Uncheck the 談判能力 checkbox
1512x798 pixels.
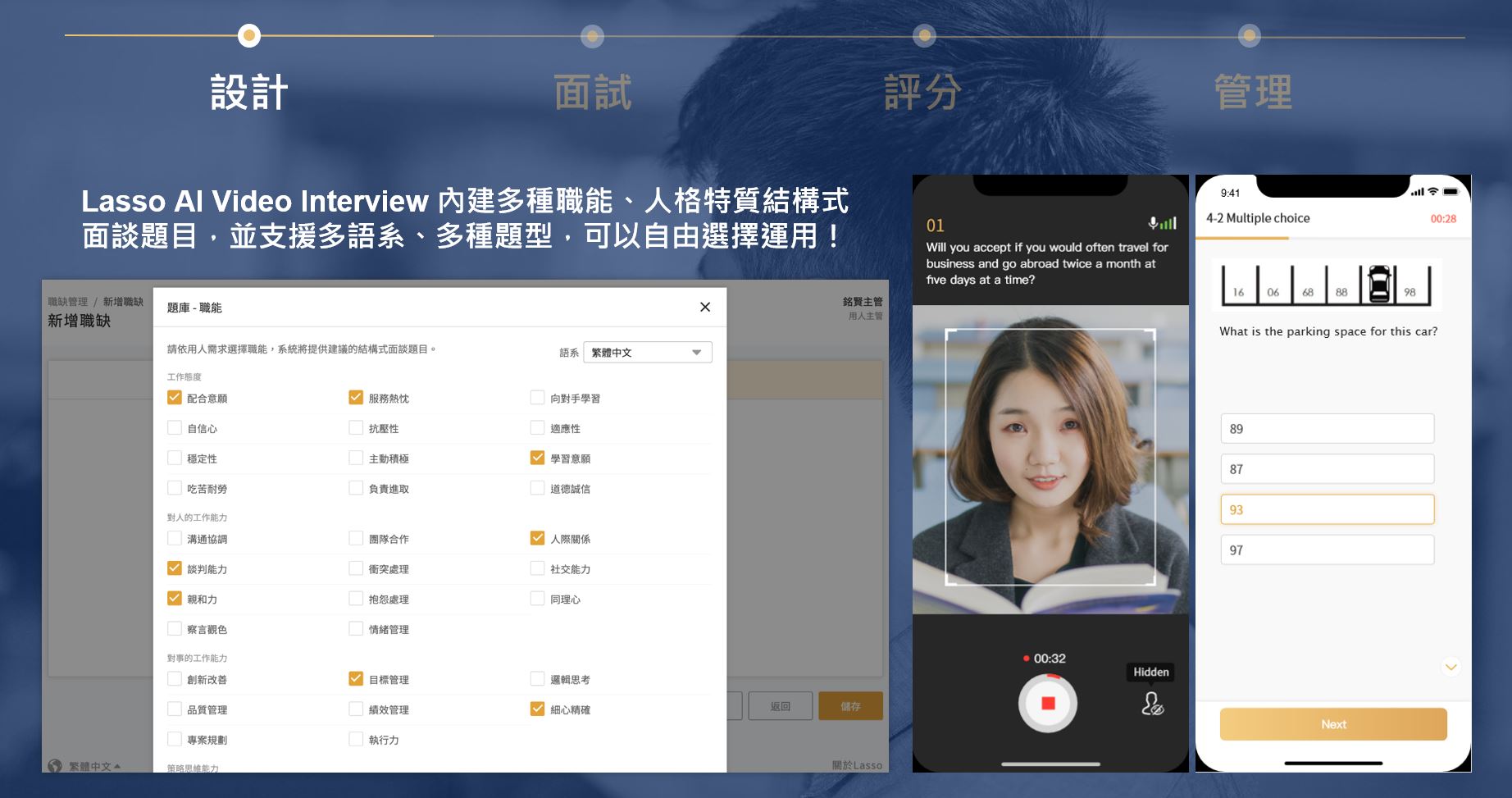pyautogui.click(x=175, y=568)
